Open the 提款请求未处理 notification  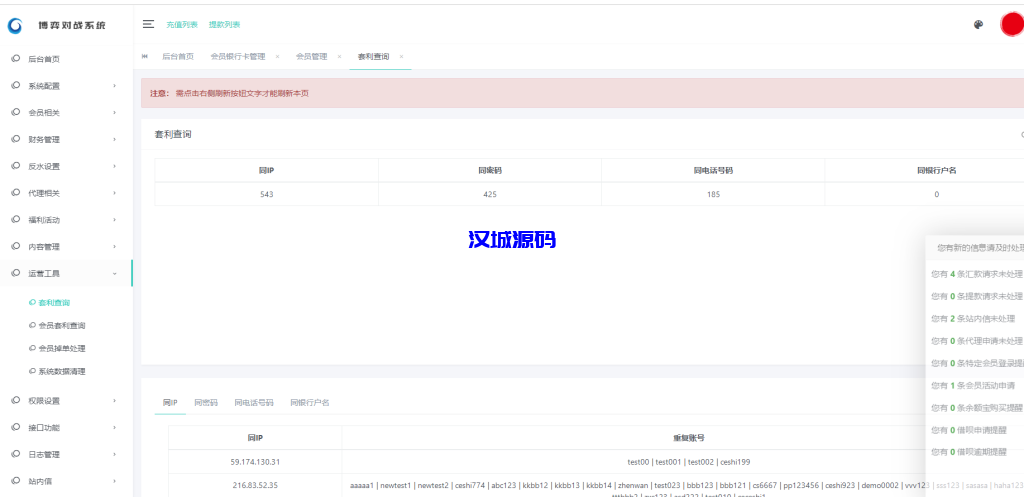pos(977,296)
